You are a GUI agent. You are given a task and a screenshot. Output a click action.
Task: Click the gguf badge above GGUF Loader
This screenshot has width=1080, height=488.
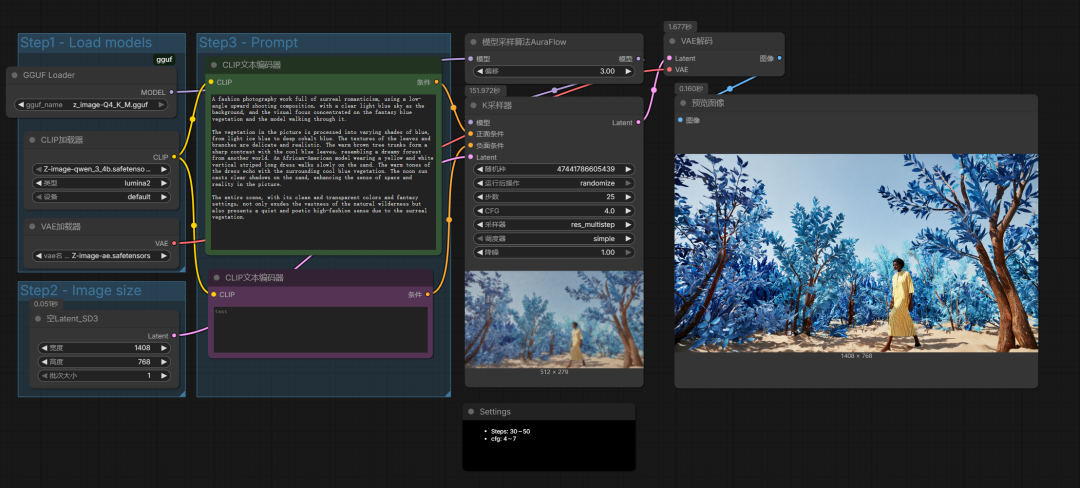(x=165, y=60)
